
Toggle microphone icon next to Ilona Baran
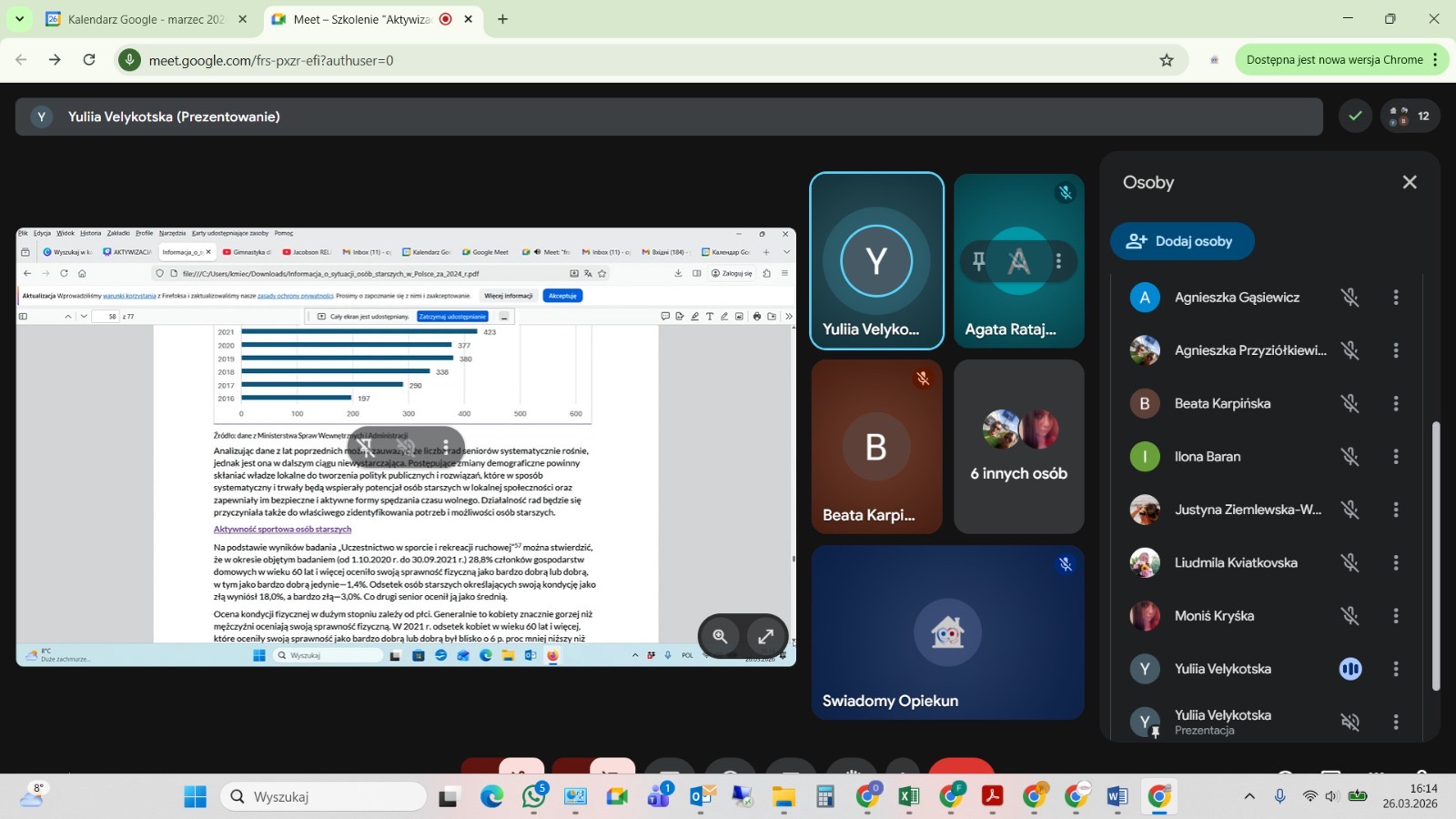coord(1350,457)
